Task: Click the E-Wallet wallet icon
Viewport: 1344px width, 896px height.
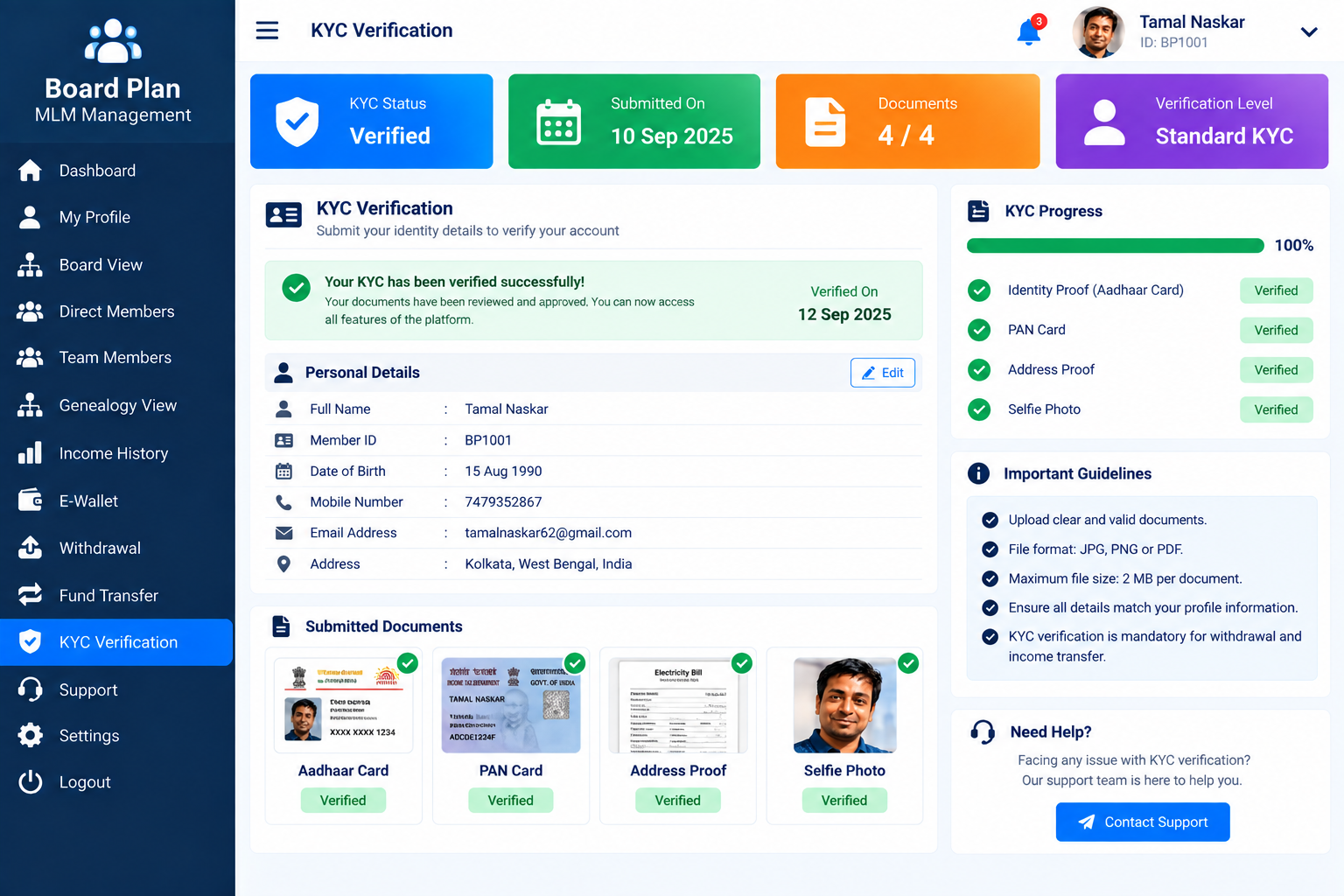Action: [x=30, y=500]
